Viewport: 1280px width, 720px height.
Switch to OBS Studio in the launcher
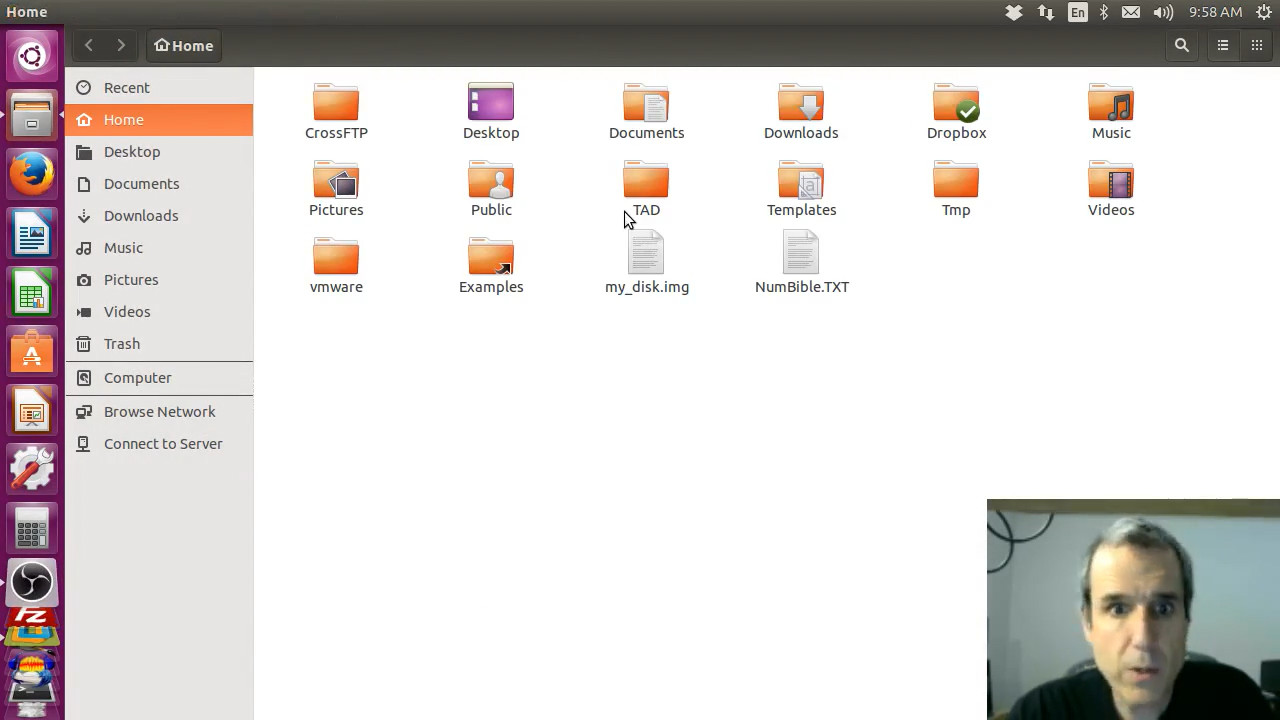(32, 582)
